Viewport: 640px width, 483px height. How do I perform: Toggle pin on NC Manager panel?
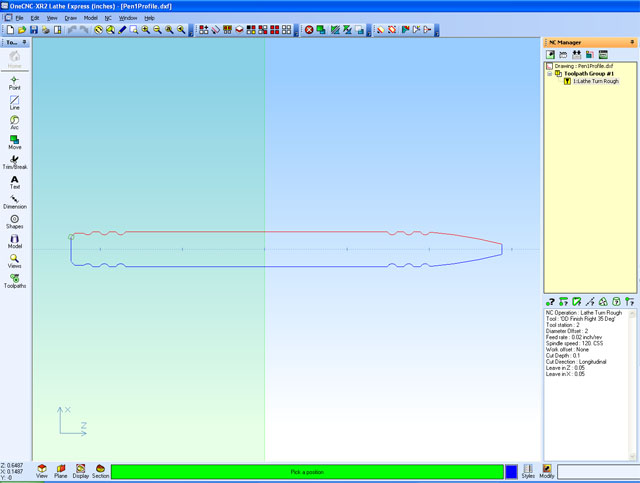(x=632, y=42)
